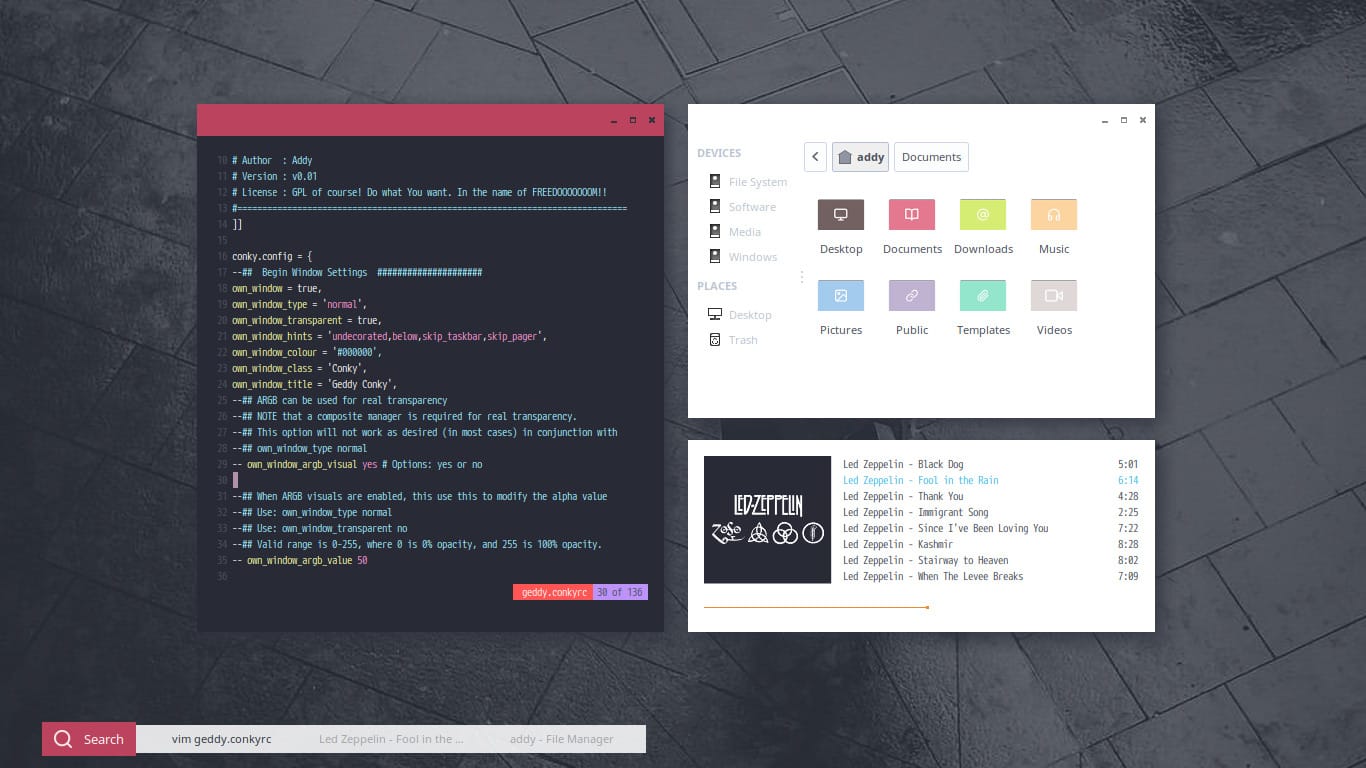Open the Music folder icon
Viewport: 1366px width, 768px height.
1054,214
